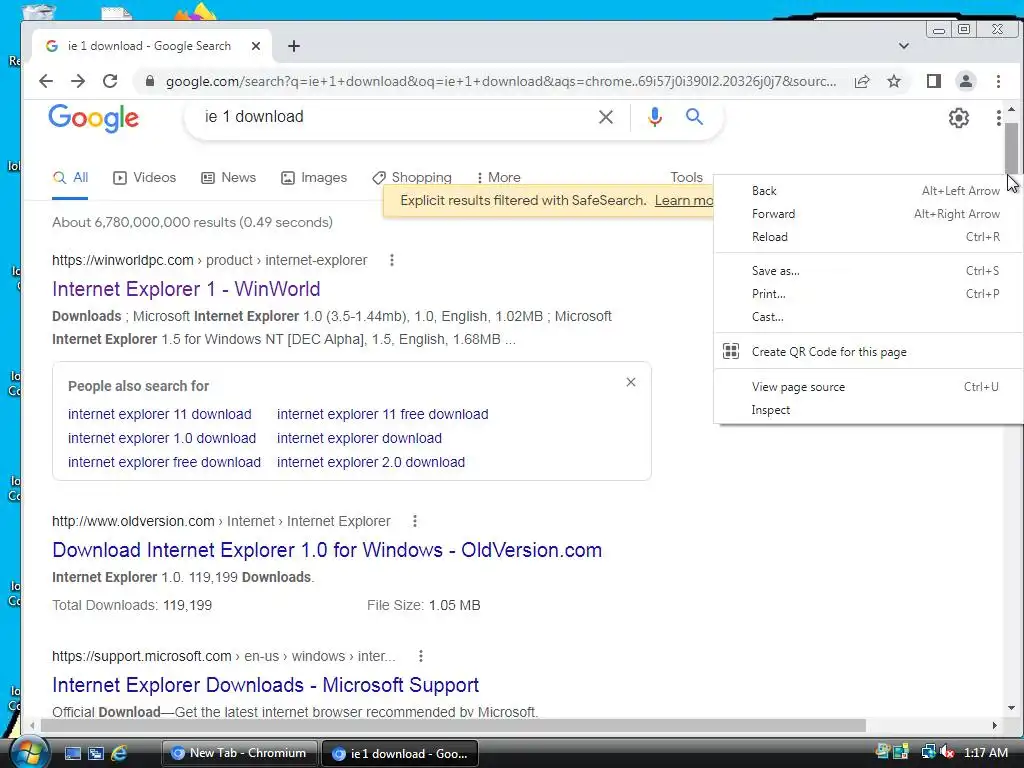Screen dimensions: 1024x768
Task: Clear the search box with X
Action: pos(606,117)
